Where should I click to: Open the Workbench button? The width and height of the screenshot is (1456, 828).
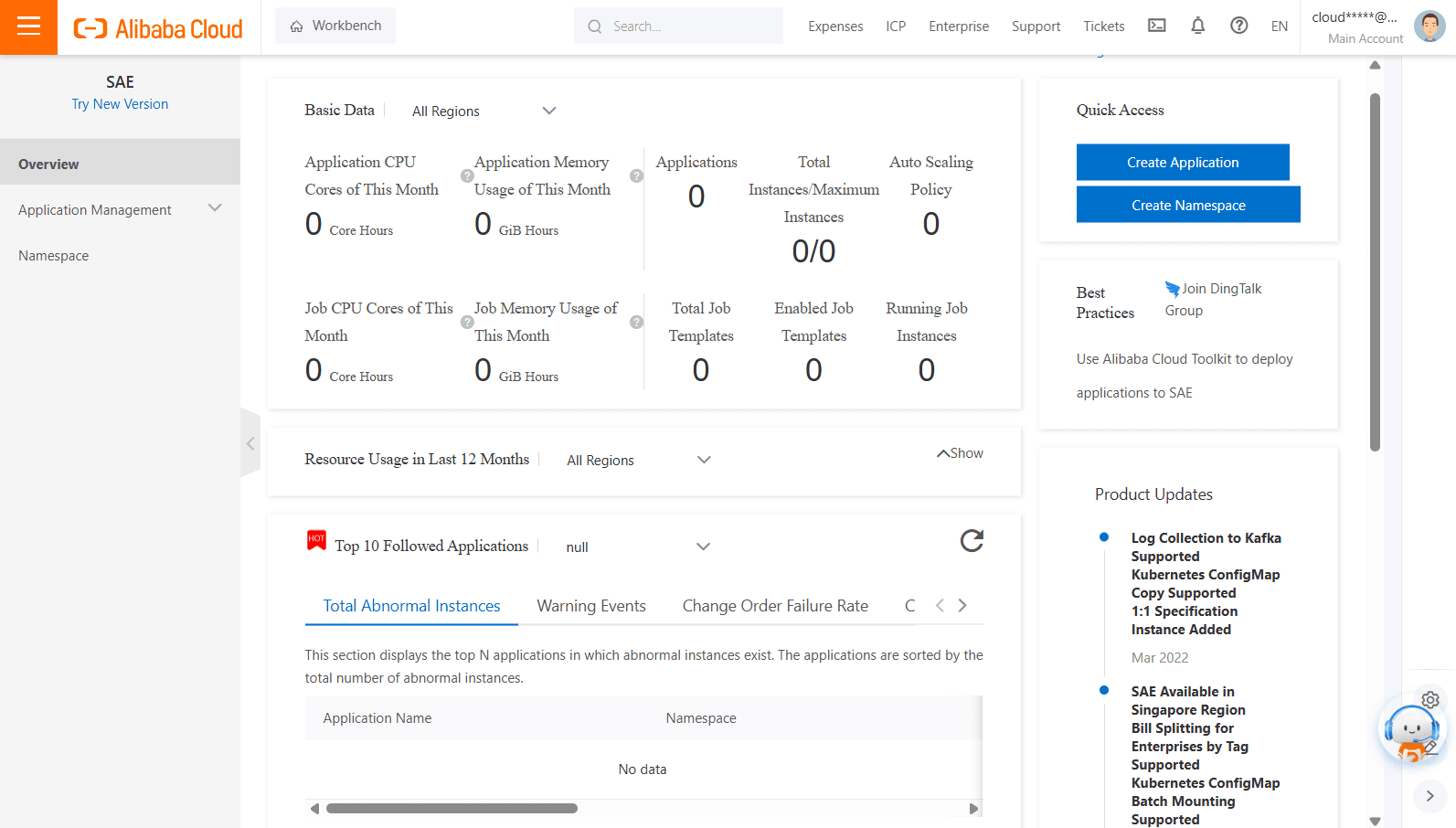(335, 26)
